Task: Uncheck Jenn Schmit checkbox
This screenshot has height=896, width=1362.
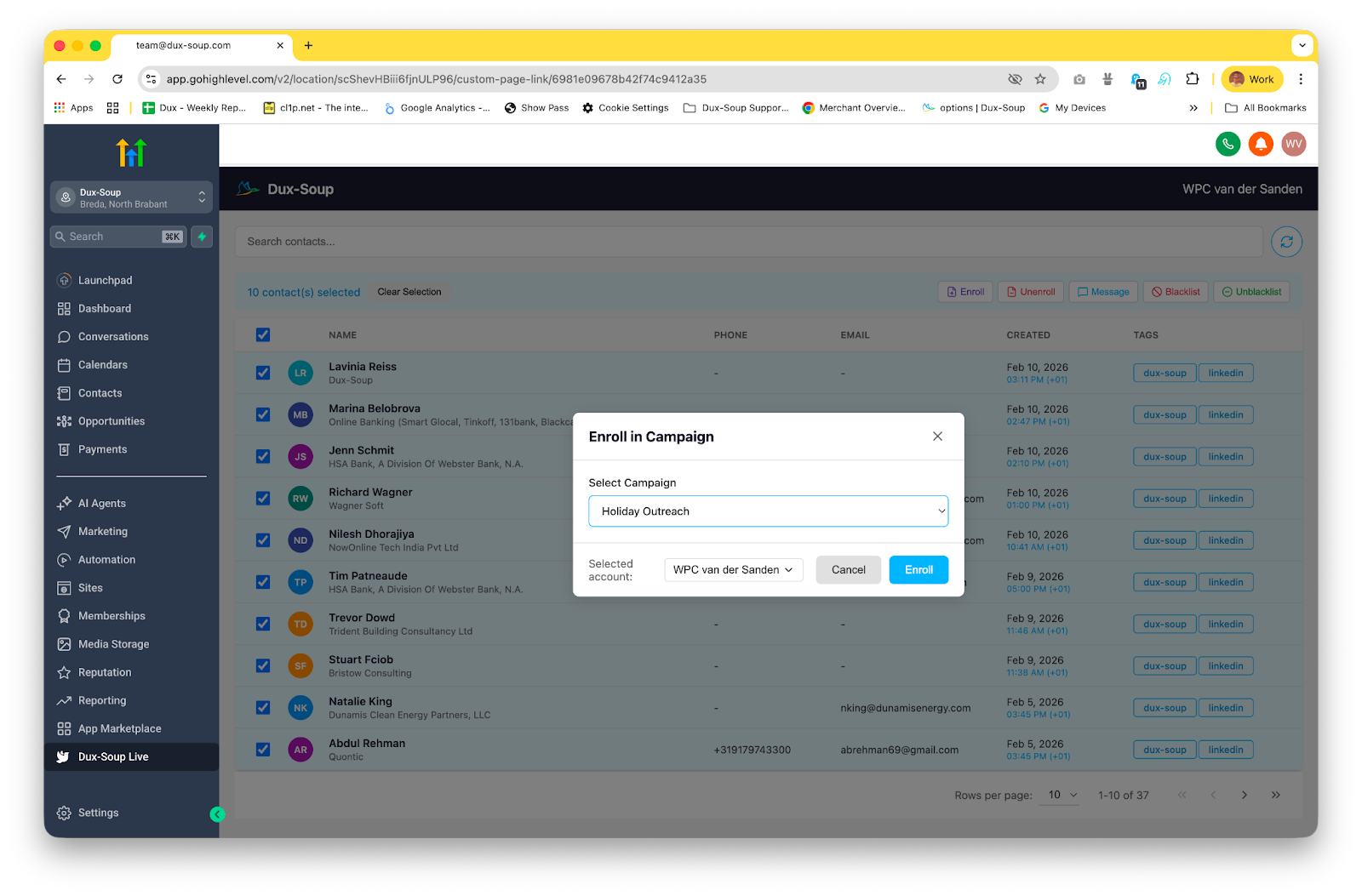Action: 263,456
